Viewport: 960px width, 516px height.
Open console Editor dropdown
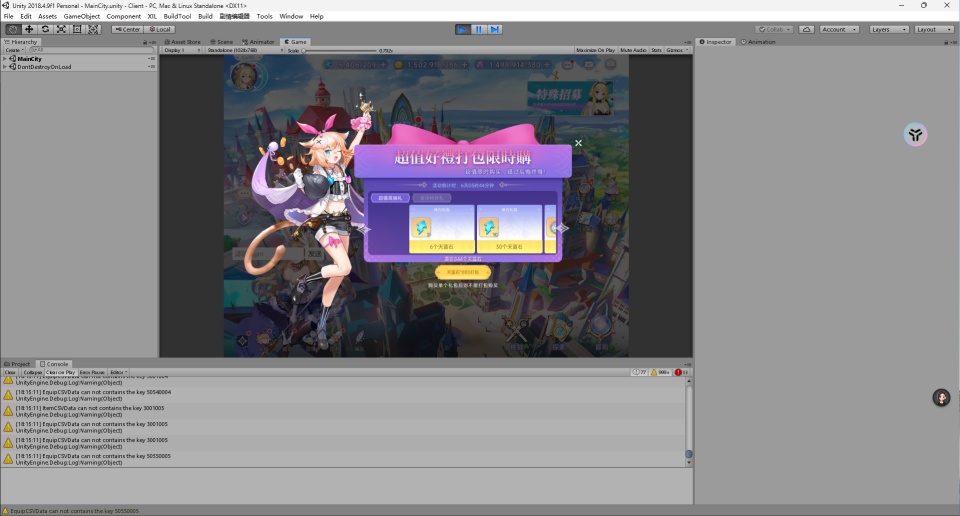[x=119, y=372]
